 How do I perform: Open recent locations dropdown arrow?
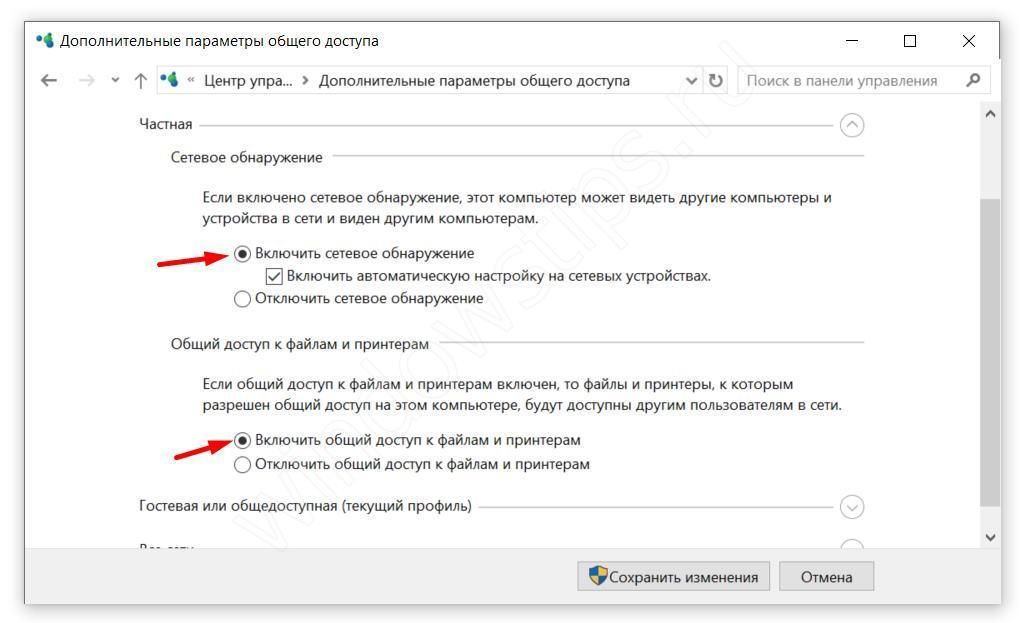[115, 81]
